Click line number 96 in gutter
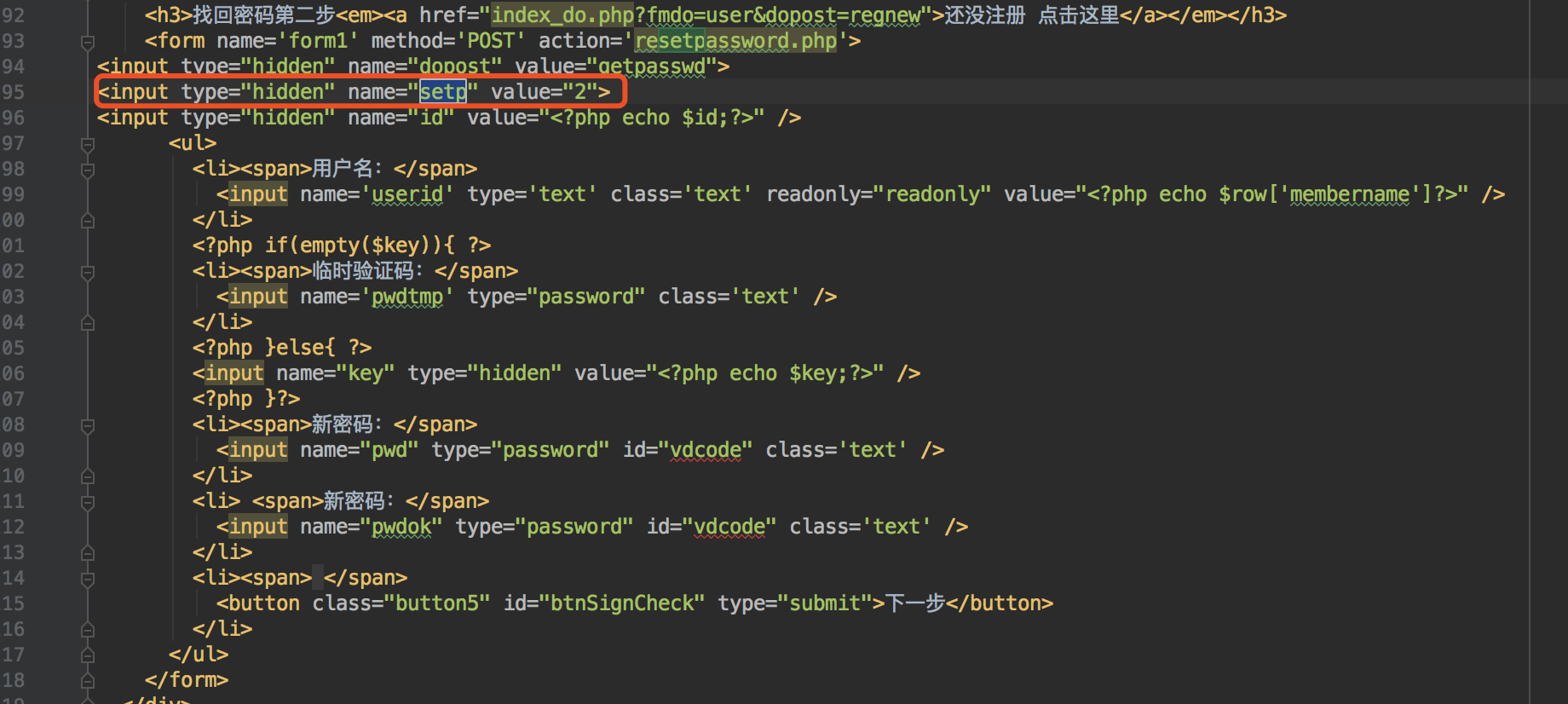The height and width of the screenshot is (704, 1568). click(14, 118)
